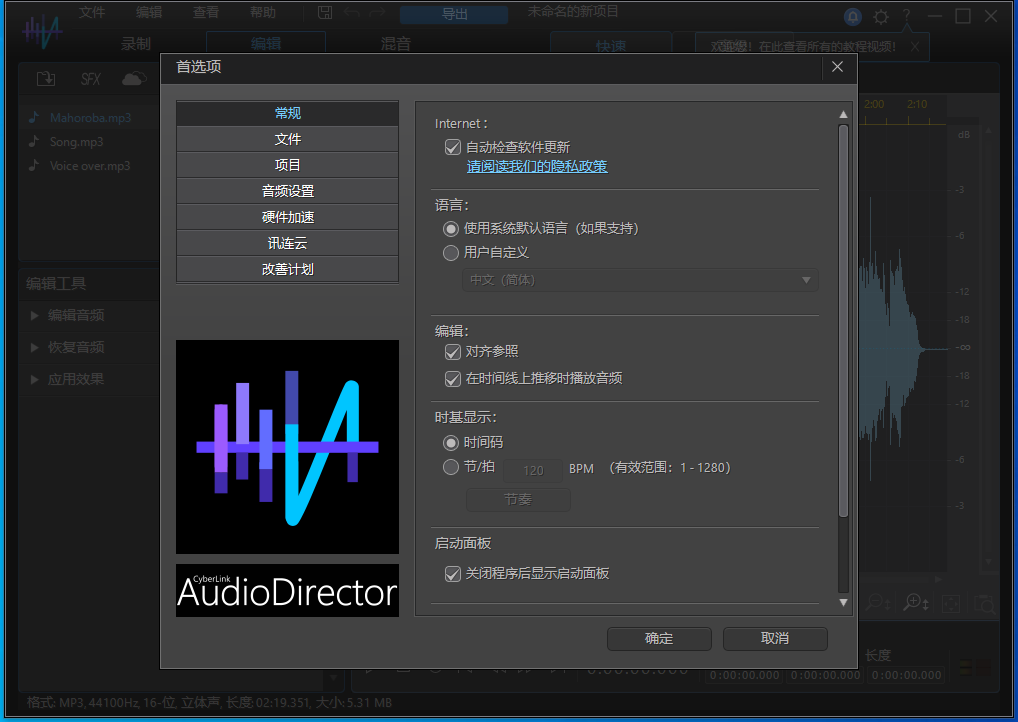Click the cloud download icon
The image size is (1018, 722).
point(133,78)
